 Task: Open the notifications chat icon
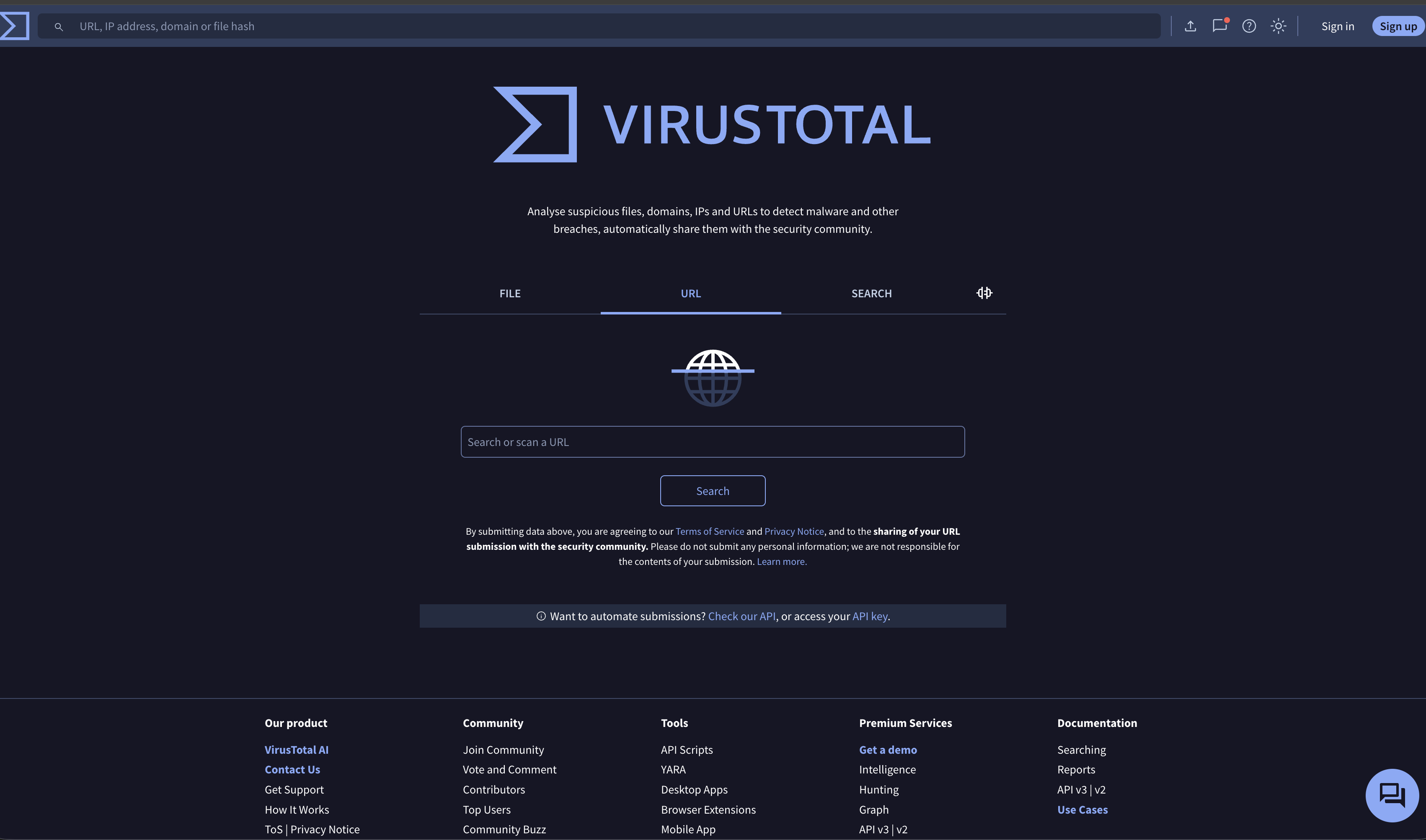coord(1220,26)
